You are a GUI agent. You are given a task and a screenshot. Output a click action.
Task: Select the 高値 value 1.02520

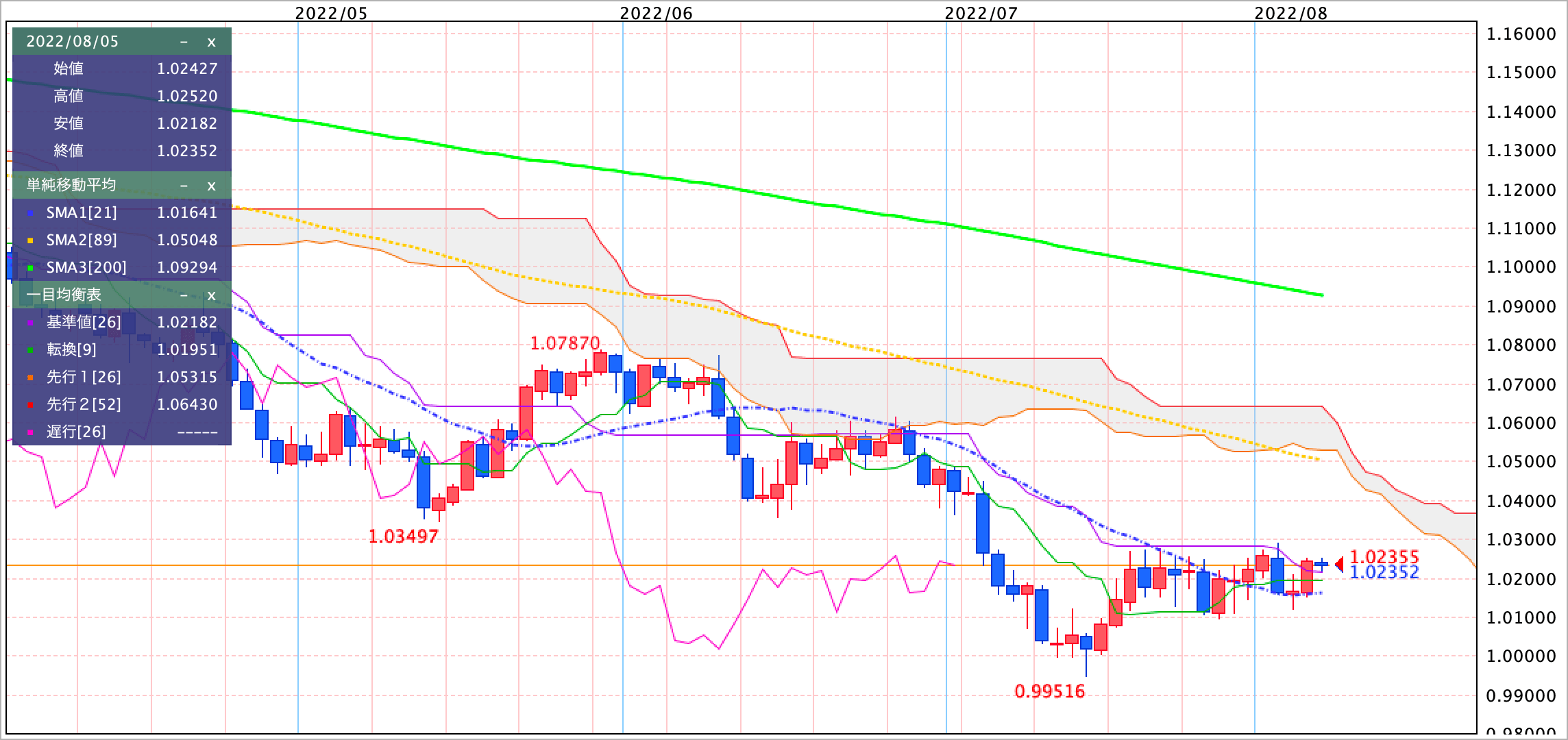pyautogui.click(x=187, y=96)
